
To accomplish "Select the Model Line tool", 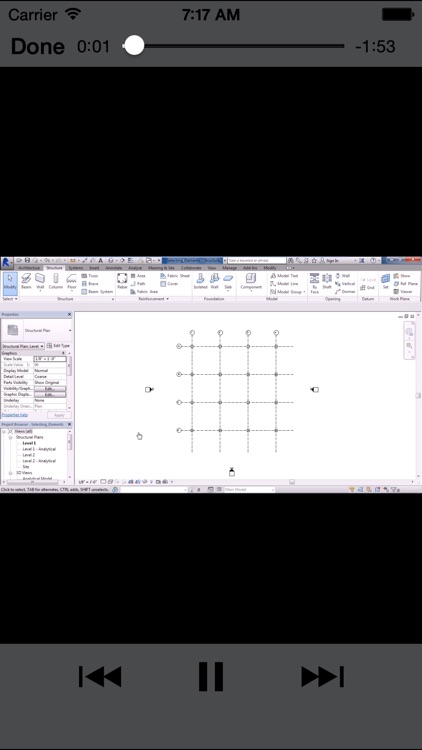I will (x=284, y=284).
